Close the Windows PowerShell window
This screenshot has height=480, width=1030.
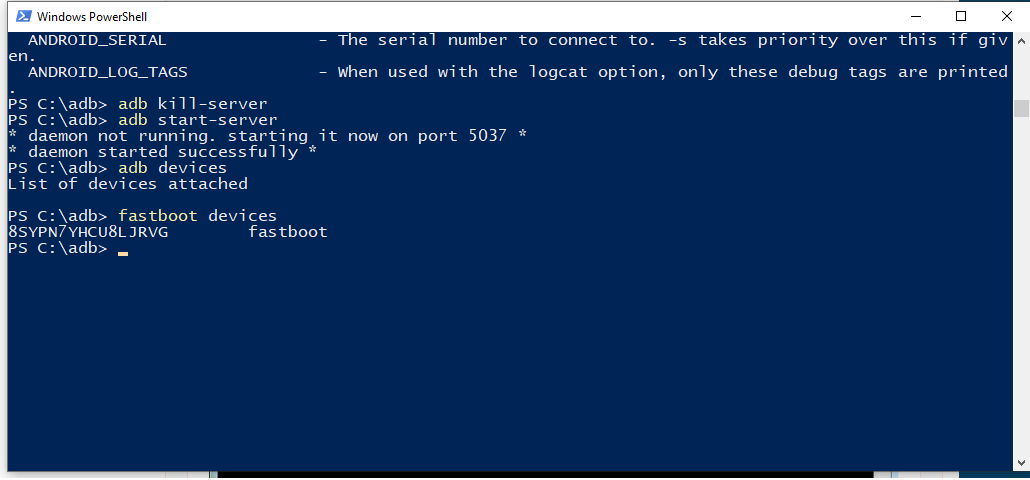click(1006, 16)
